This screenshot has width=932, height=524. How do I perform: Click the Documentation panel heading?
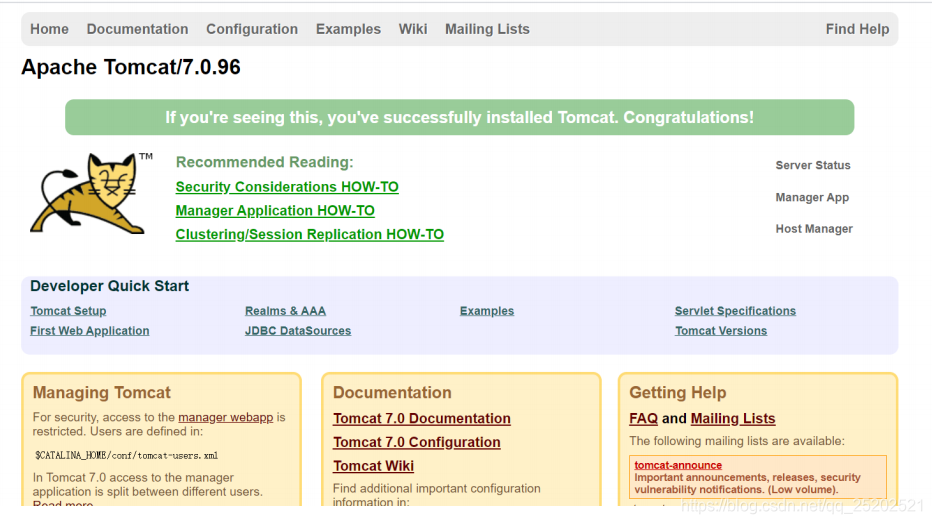pos(392,393)
